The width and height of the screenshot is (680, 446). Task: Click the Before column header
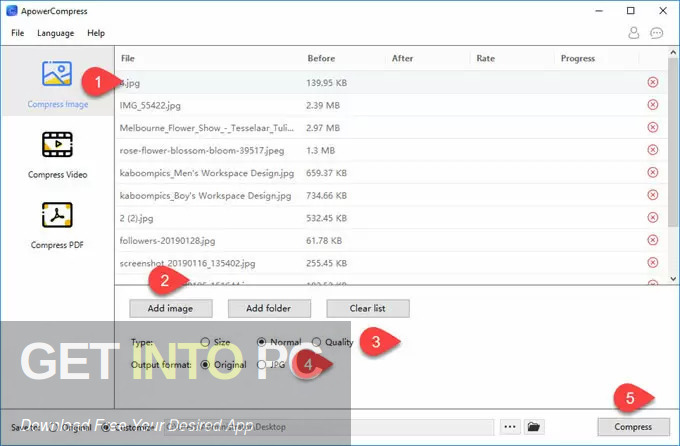tap(321, 59)
